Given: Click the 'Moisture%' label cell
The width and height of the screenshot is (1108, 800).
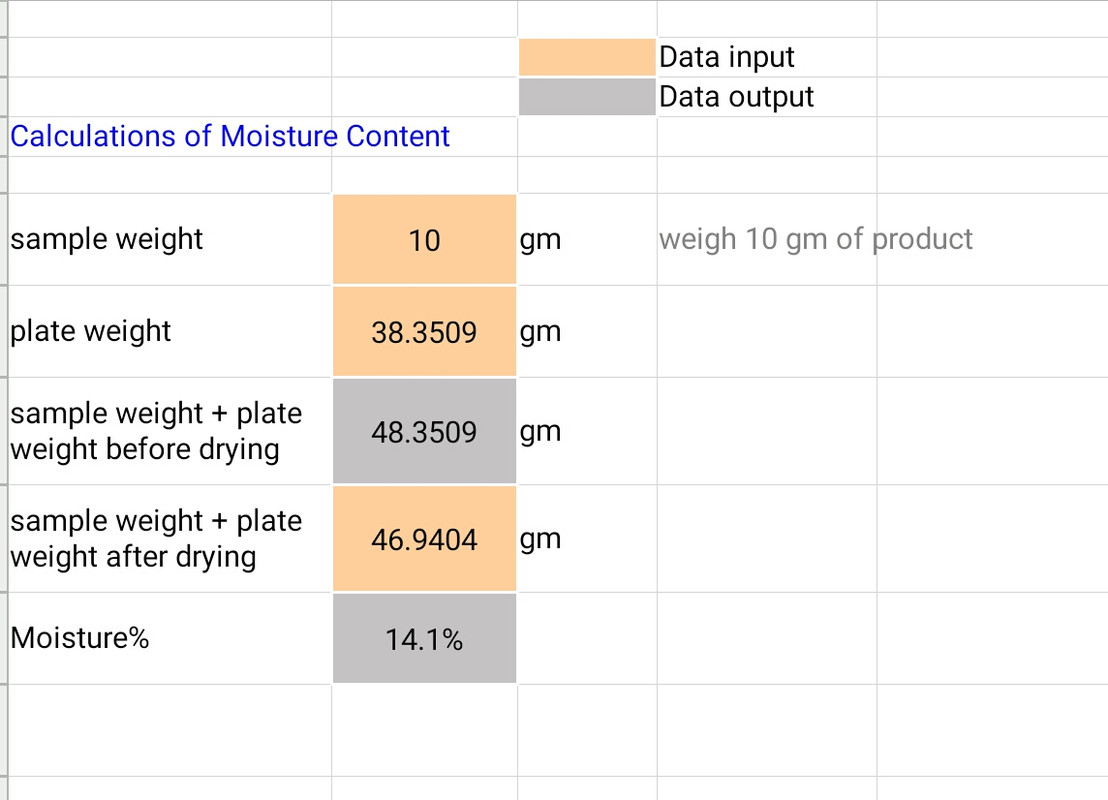Looking at the screenshot, I should click(x=80, y=637).
